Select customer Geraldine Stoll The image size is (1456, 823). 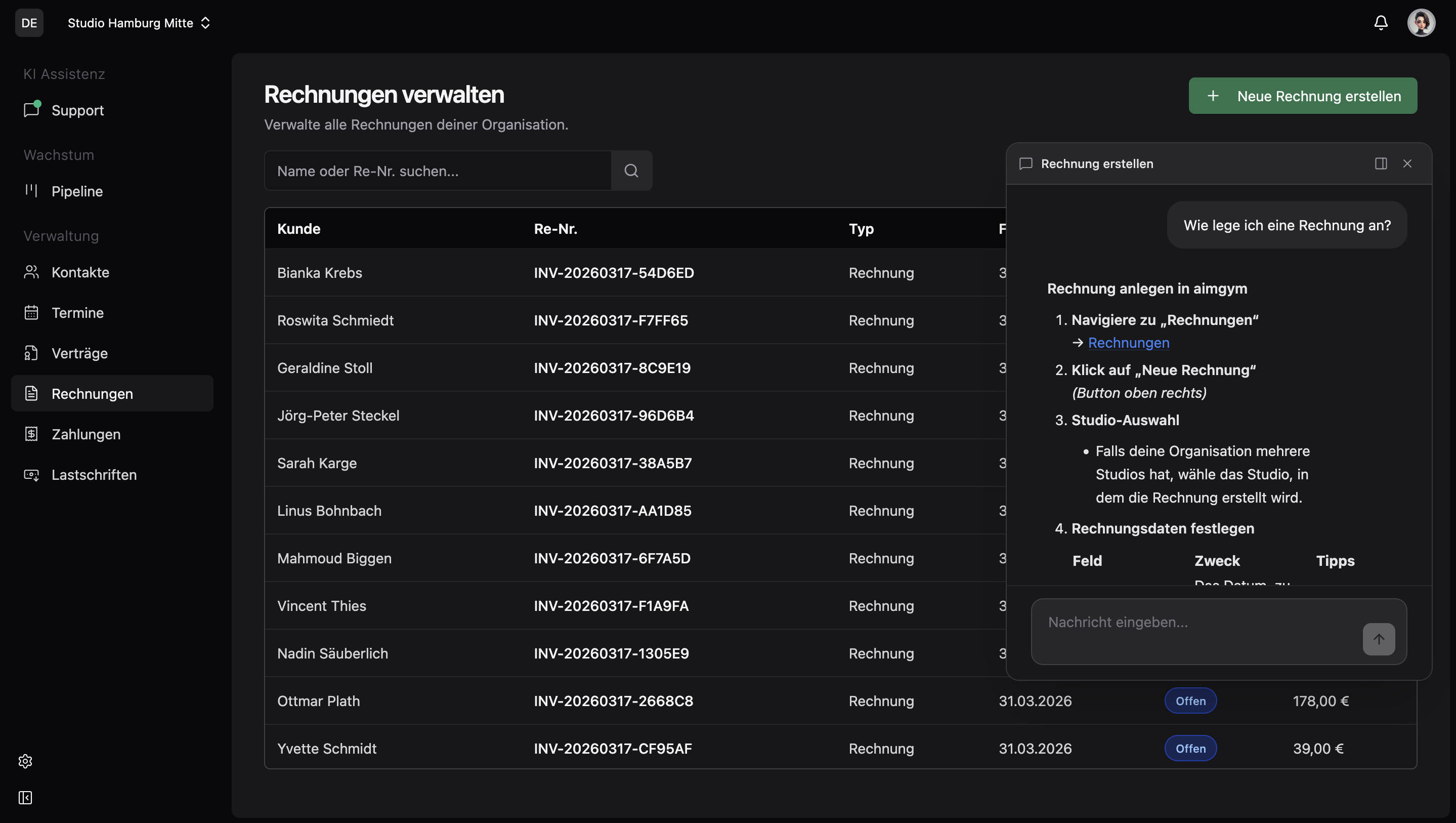325,367
